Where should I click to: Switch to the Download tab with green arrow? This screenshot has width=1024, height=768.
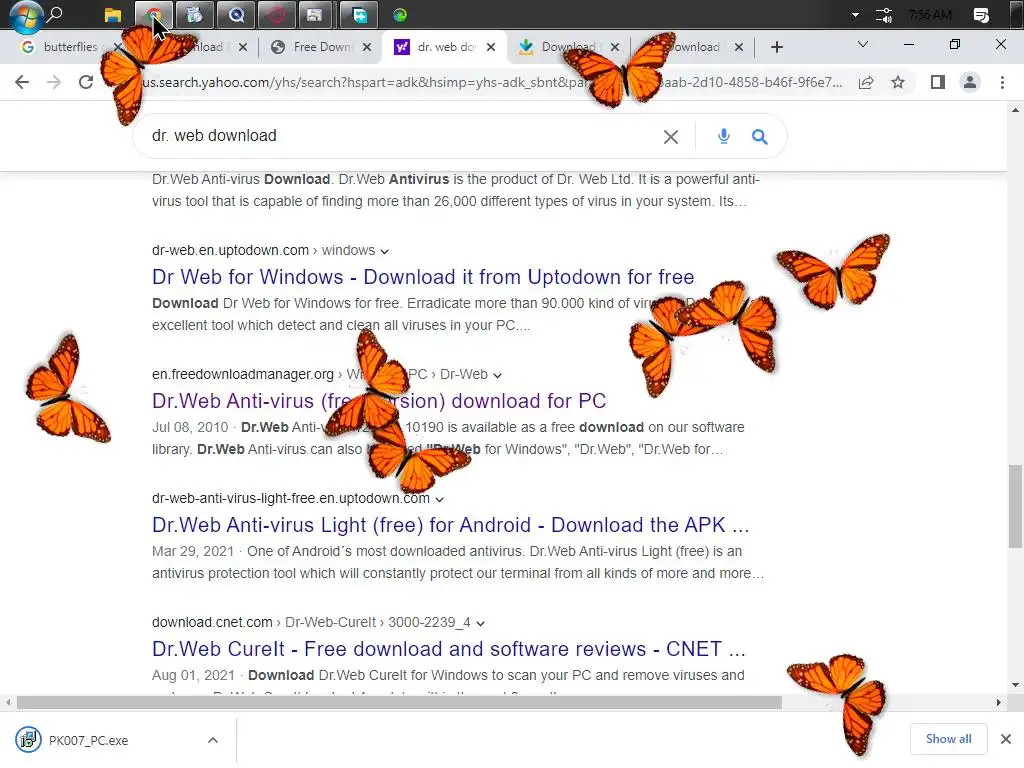click(x=560, y=47)
